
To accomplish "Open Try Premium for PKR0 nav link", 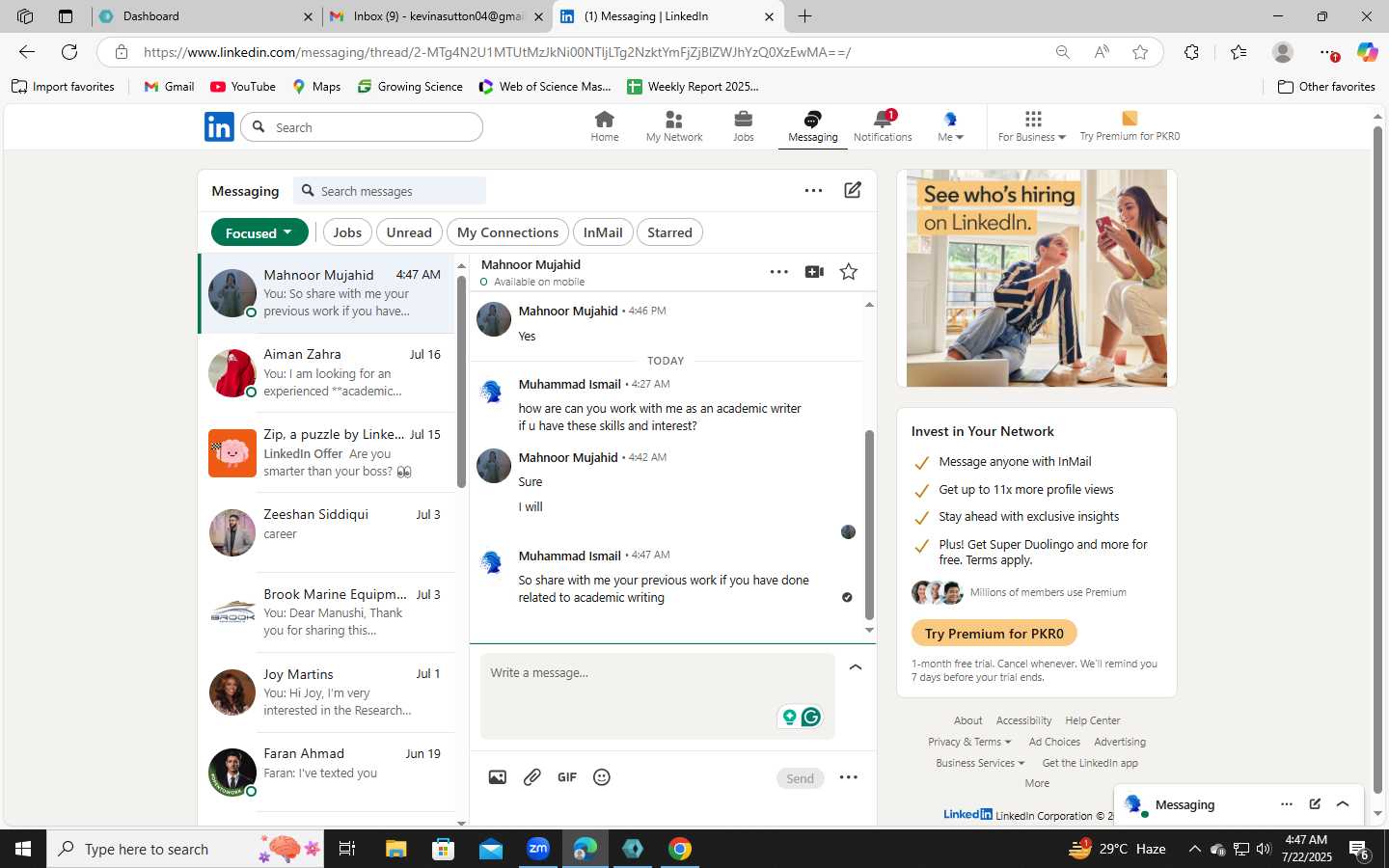I will coord(1130,126).
